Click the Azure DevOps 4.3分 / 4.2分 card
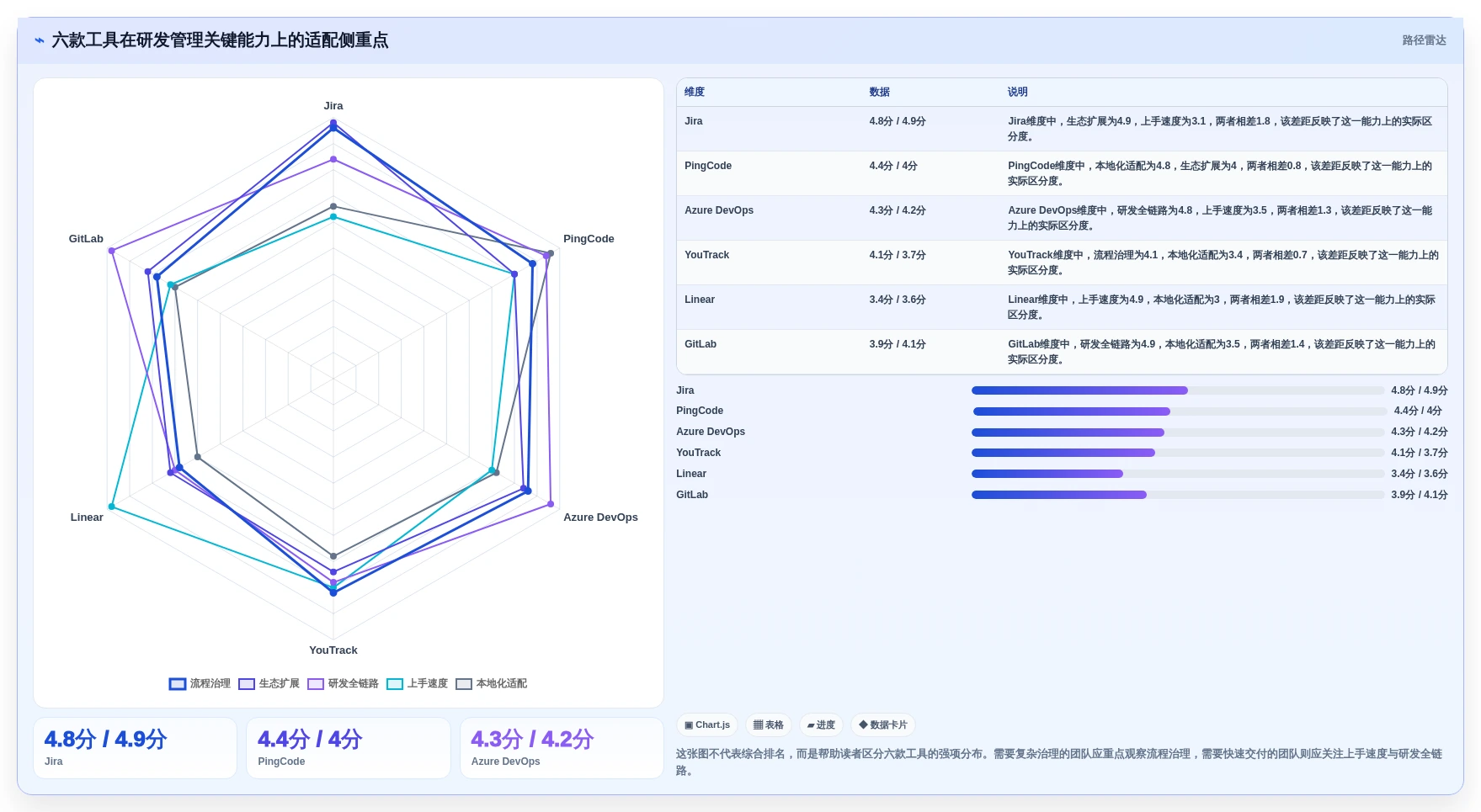The height and width of the screenshot is (812, 1481). point(562,748)
